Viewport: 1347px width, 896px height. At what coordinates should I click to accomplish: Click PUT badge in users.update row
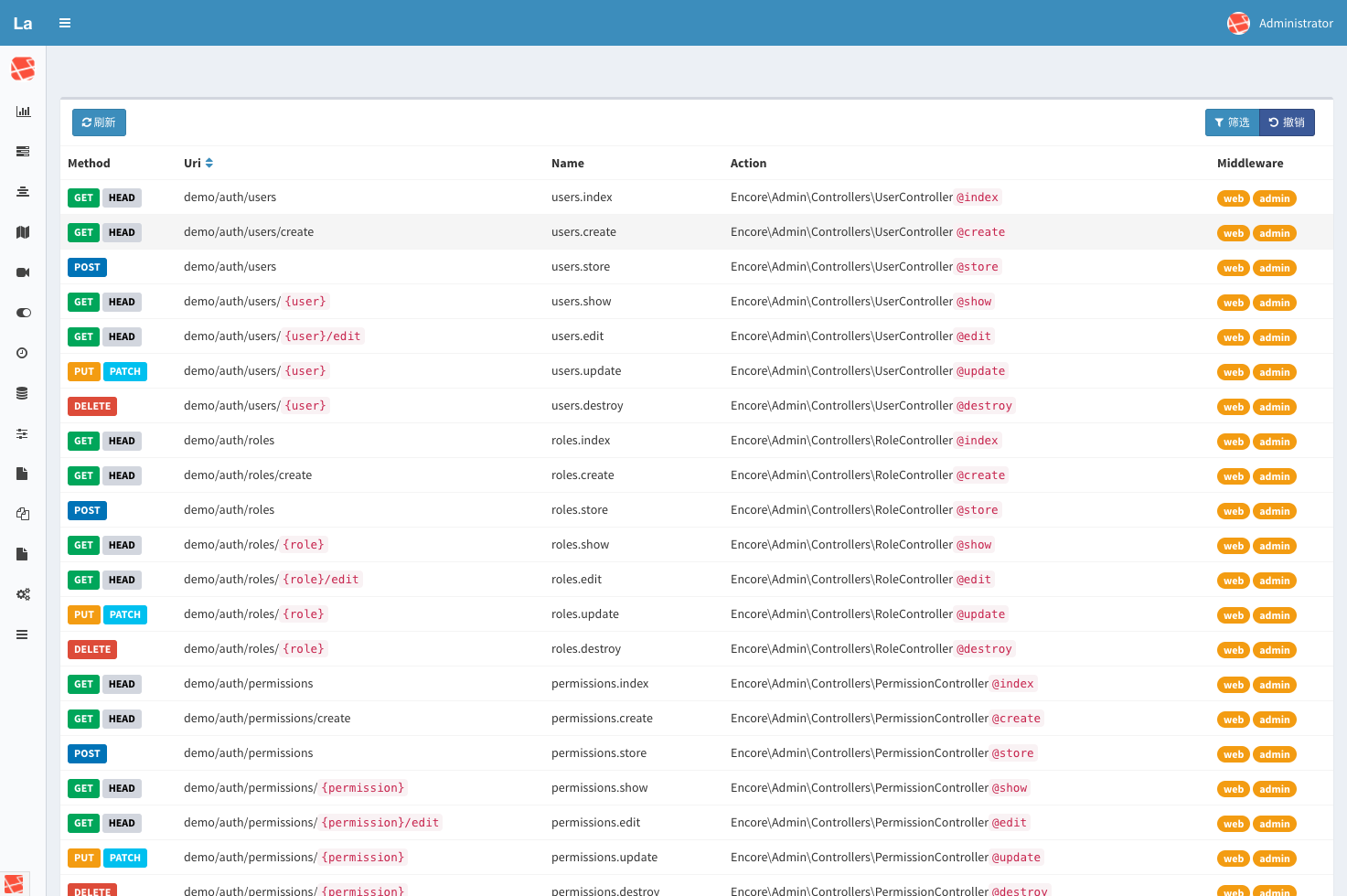tap(83, 371)
